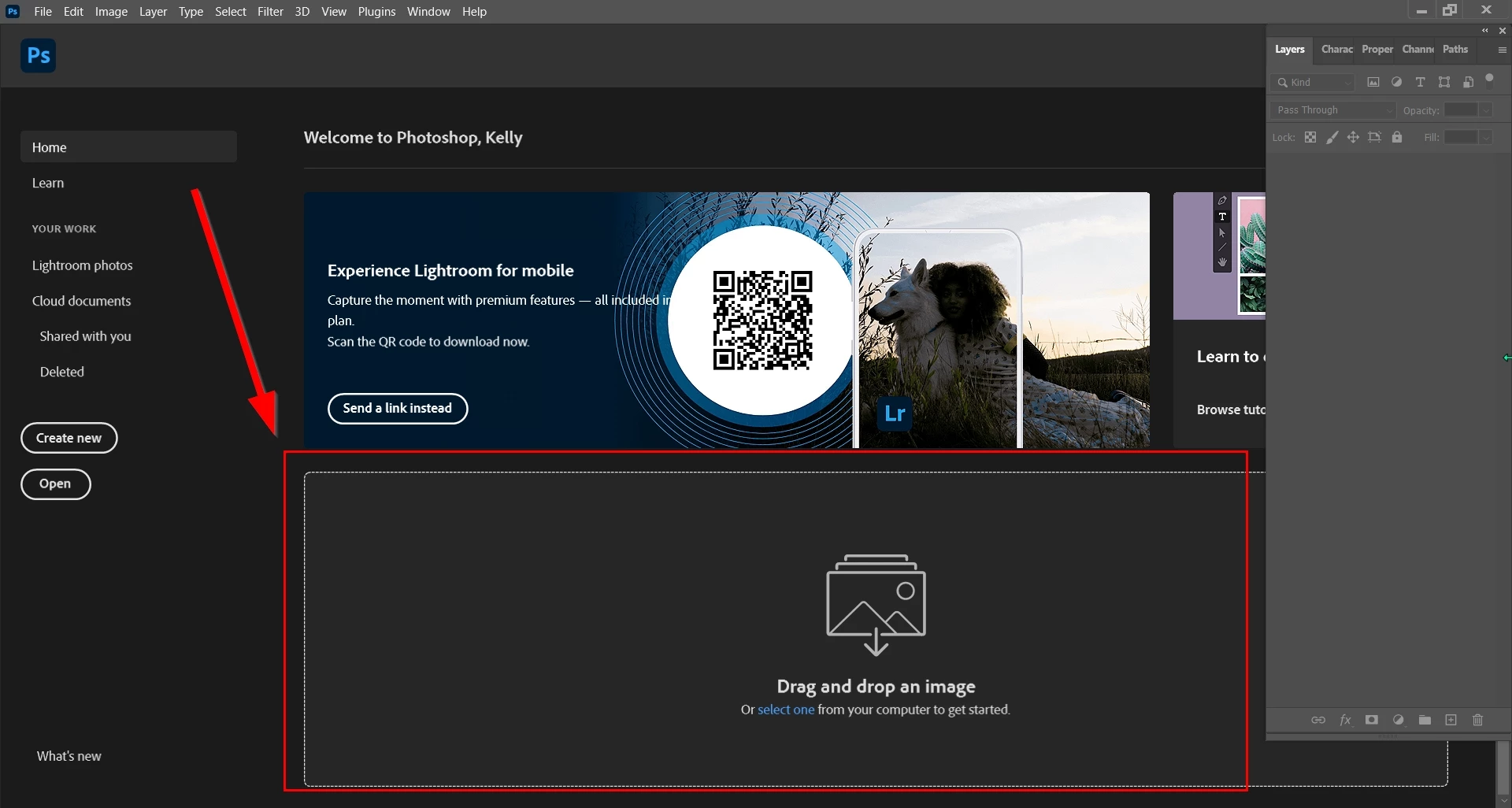Open the Select menu
This screenshot has height=808, width=1512.
231,12
